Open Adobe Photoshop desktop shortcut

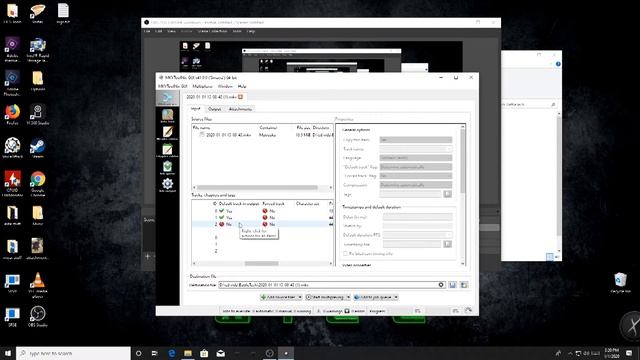pyautogui.click(x=12, y=83)
